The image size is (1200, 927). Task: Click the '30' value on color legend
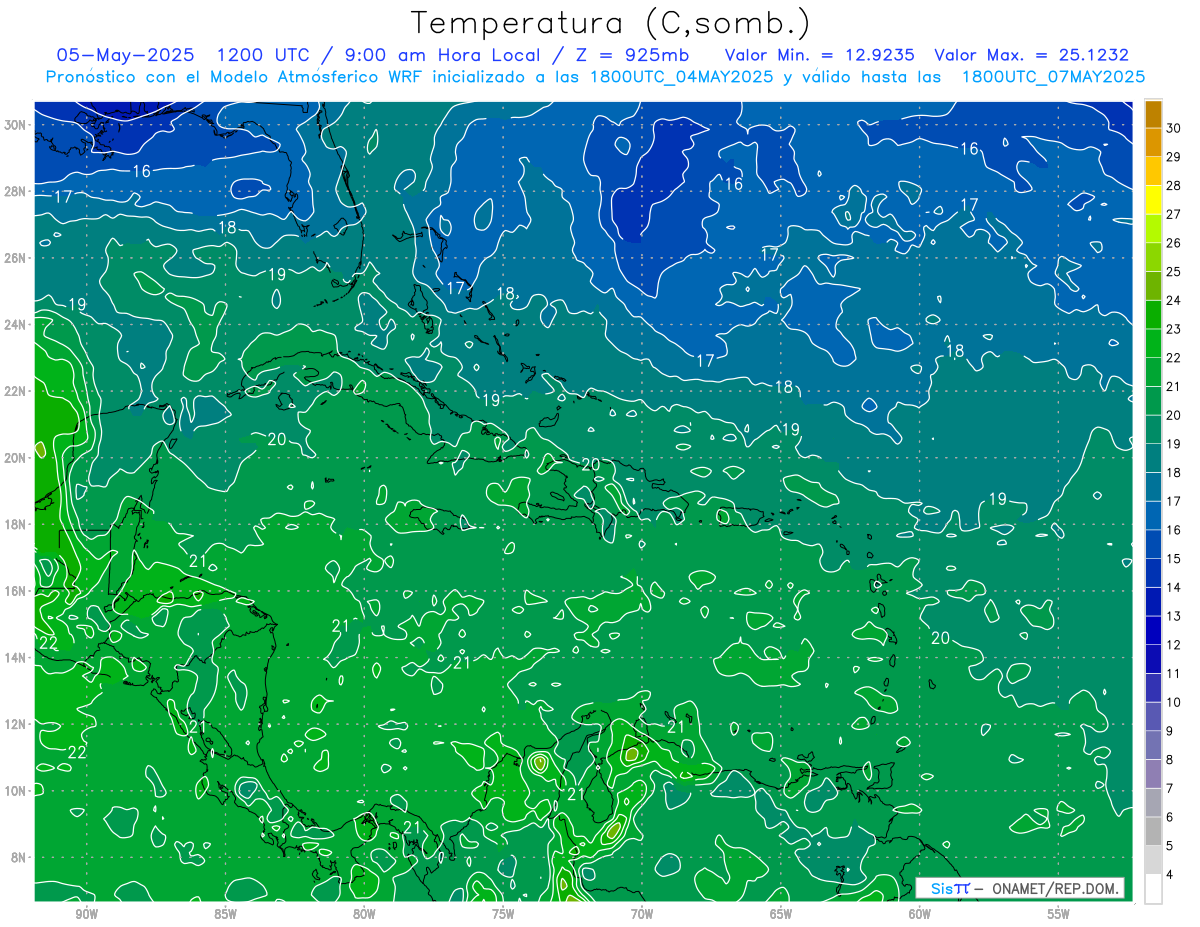pyautogui.click(x=1174, y=128)
